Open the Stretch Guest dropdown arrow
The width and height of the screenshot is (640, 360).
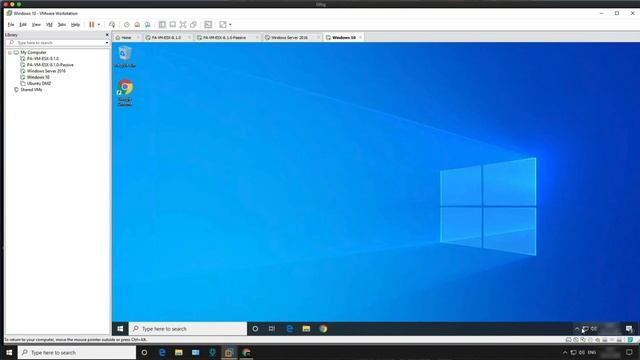[x=230, y=24]
